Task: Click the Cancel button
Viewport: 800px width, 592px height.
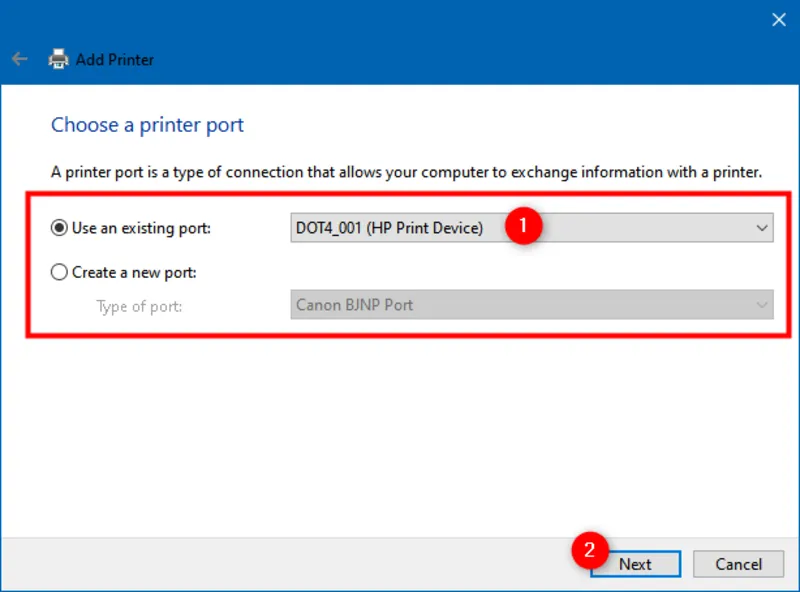Action: coord(738,564)
